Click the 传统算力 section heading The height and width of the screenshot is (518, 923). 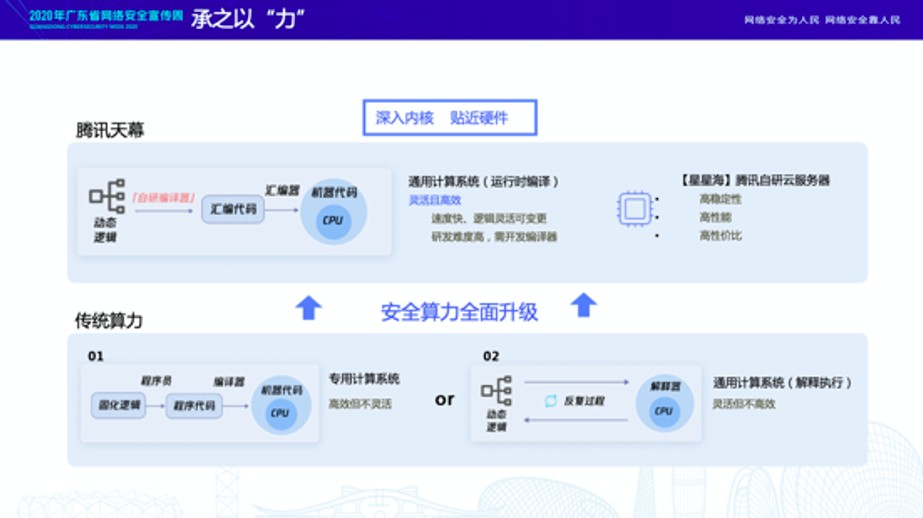[109, 321]
